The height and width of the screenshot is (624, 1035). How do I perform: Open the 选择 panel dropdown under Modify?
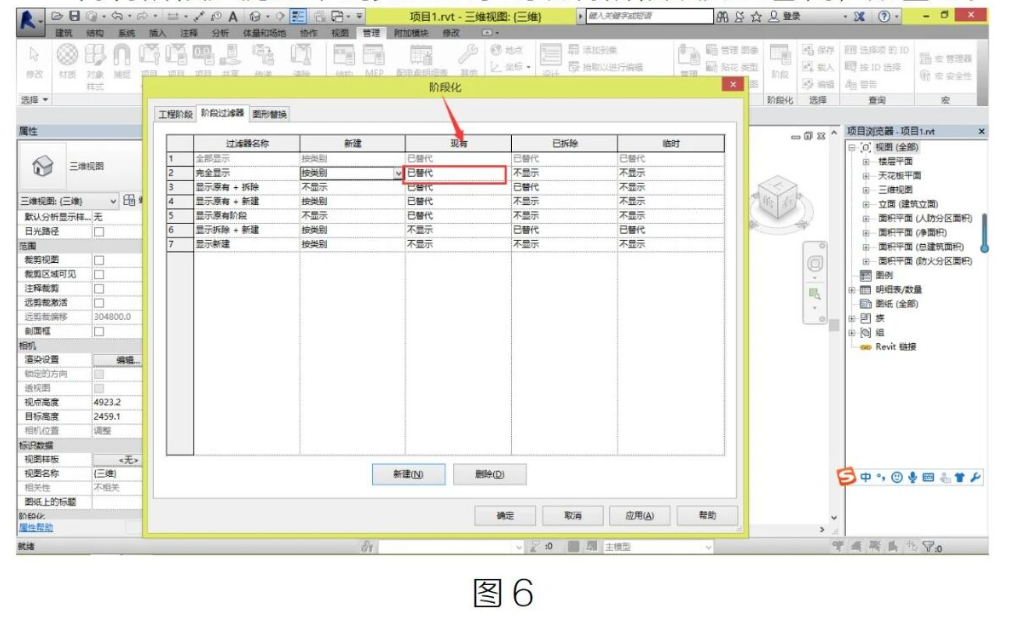click(34, 100)
